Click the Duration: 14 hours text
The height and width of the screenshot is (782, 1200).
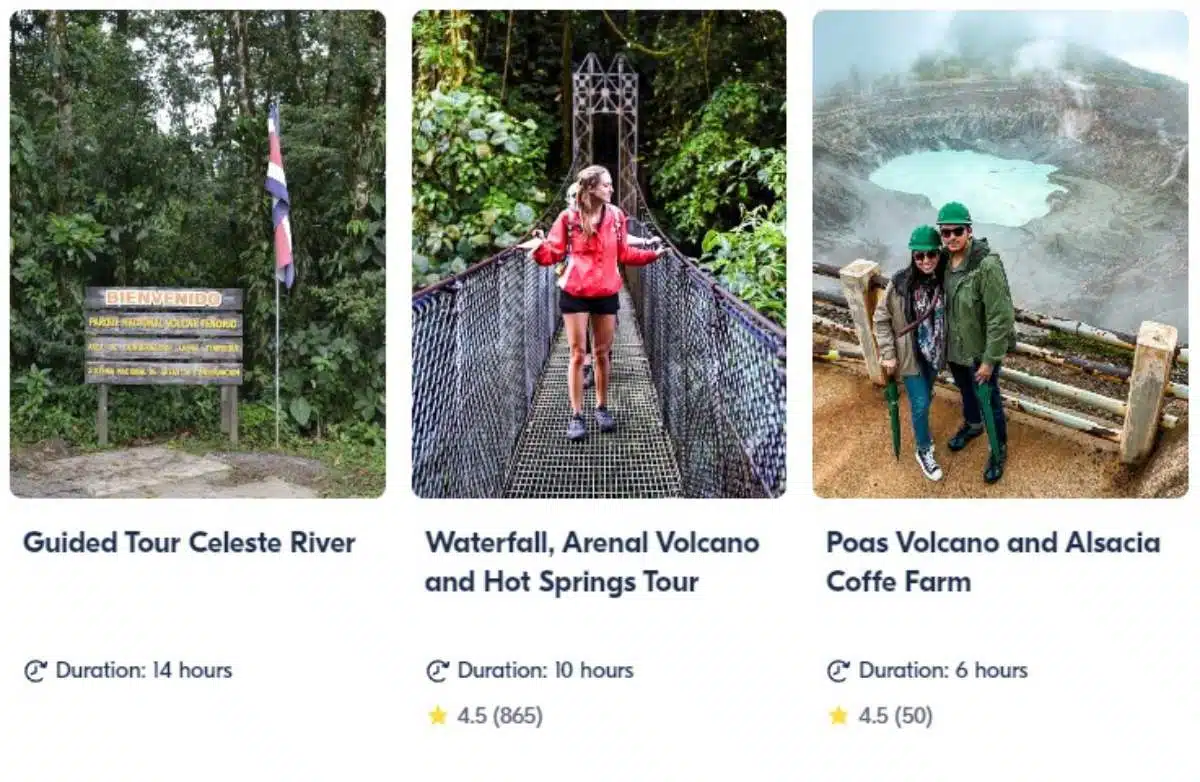[144, 671]
